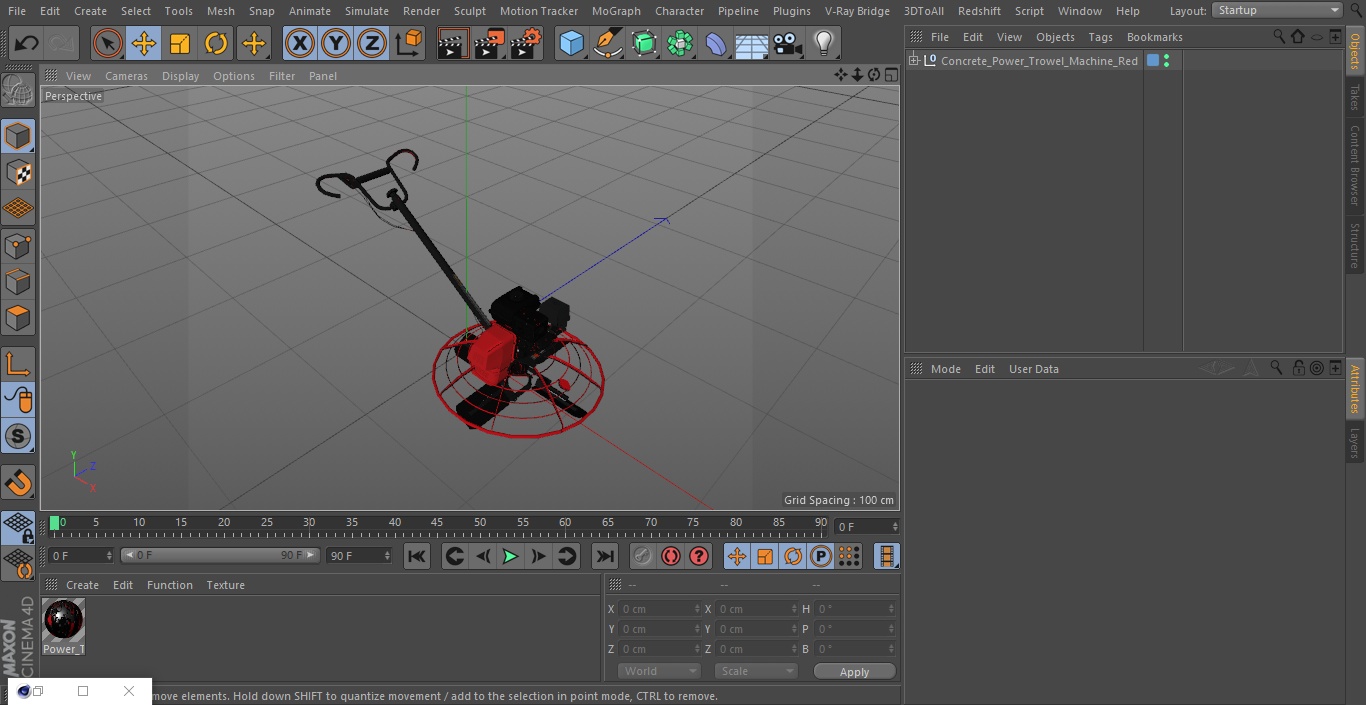Open the Deformer bend icon
1366x705 pixels.
[x=715, y=43]
